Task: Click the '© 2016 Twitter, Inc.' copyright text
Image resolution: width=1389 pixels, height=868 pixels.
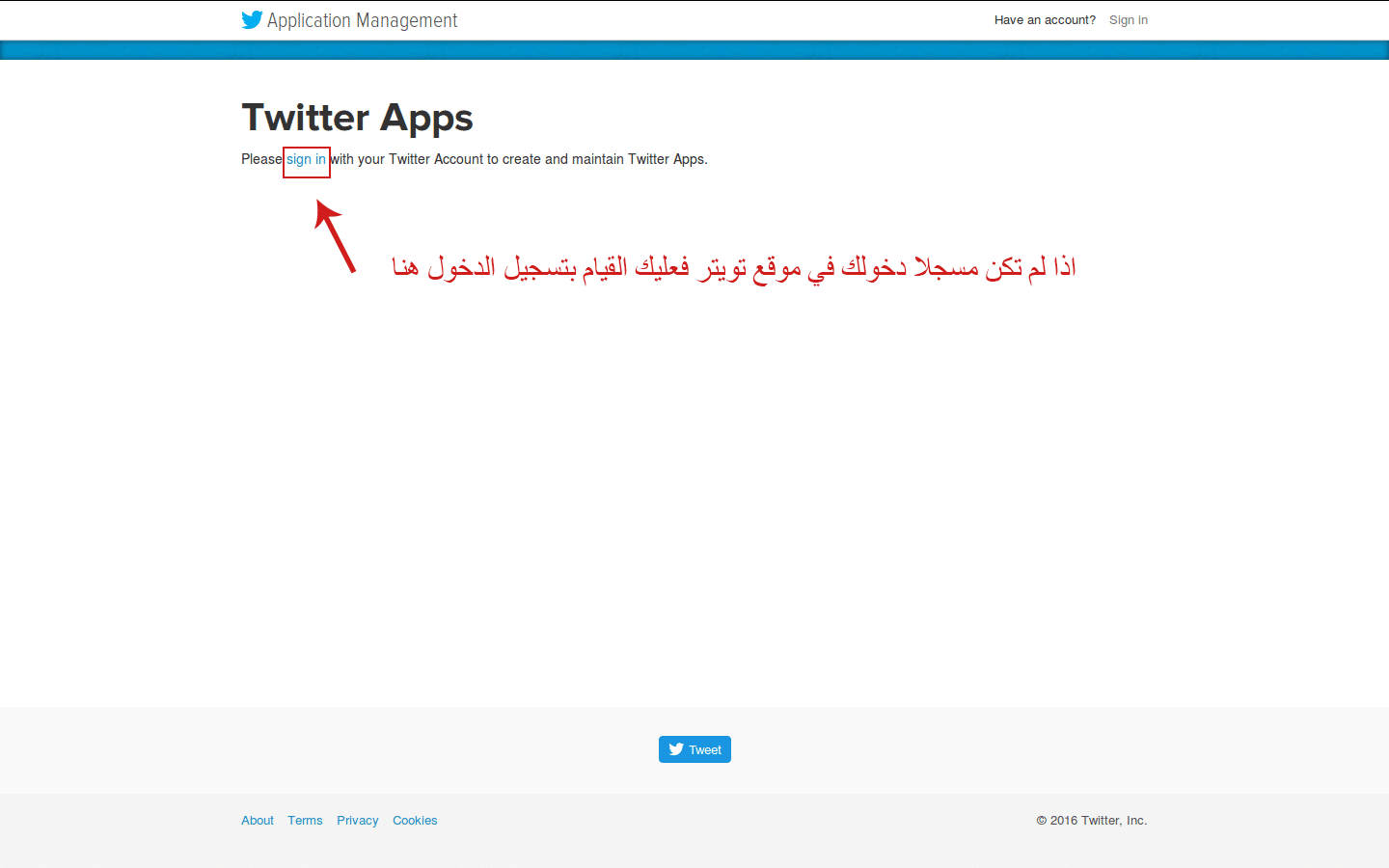Action: tap(1092, 821)
